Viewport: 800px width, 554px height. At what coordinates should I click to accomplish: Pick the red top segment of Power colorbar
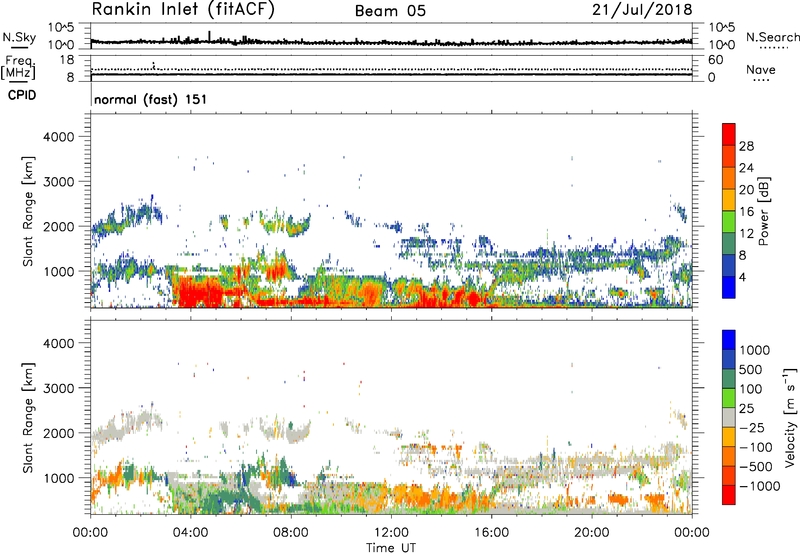[729, 134]
